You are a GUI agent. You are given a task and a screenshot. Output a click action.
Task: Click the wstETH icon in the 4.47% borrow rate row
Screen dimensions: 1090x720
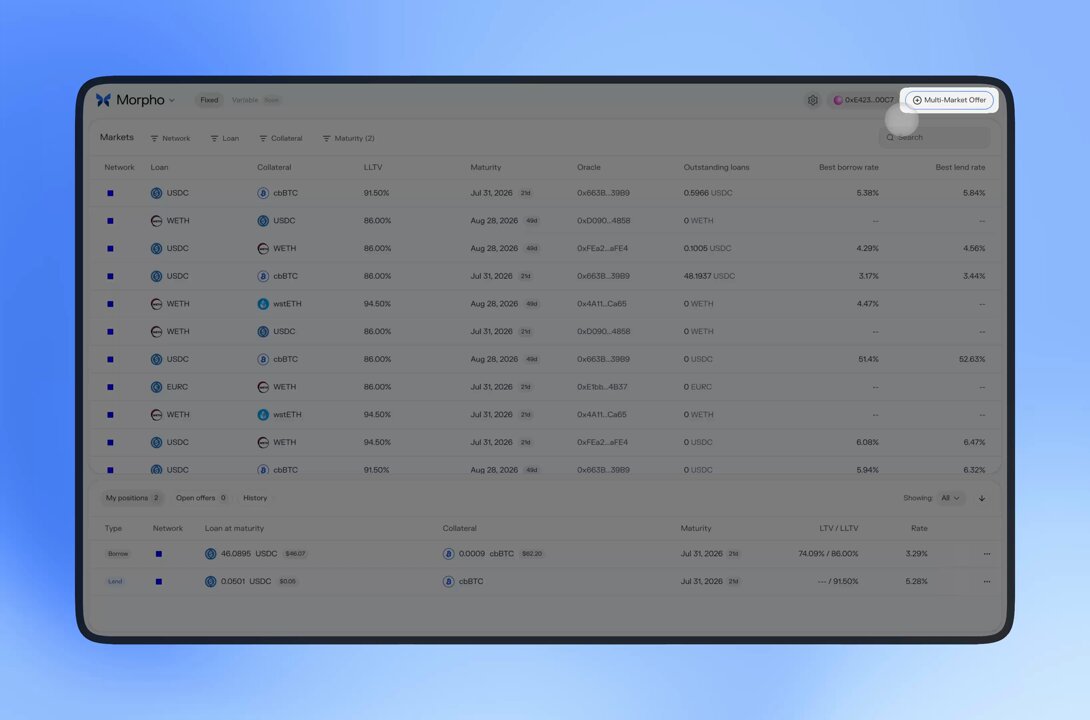[x=263, y=304]
